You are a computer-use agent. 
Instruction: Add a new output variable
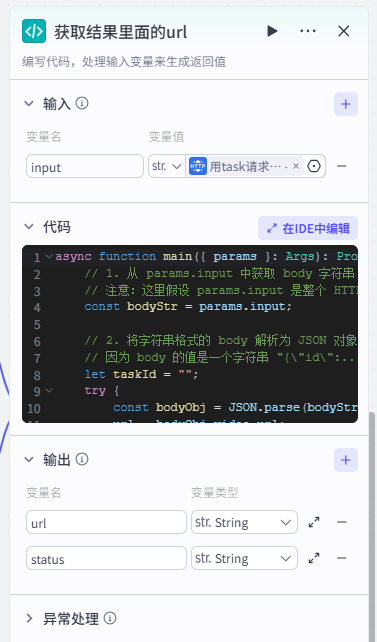click(346, 460)
